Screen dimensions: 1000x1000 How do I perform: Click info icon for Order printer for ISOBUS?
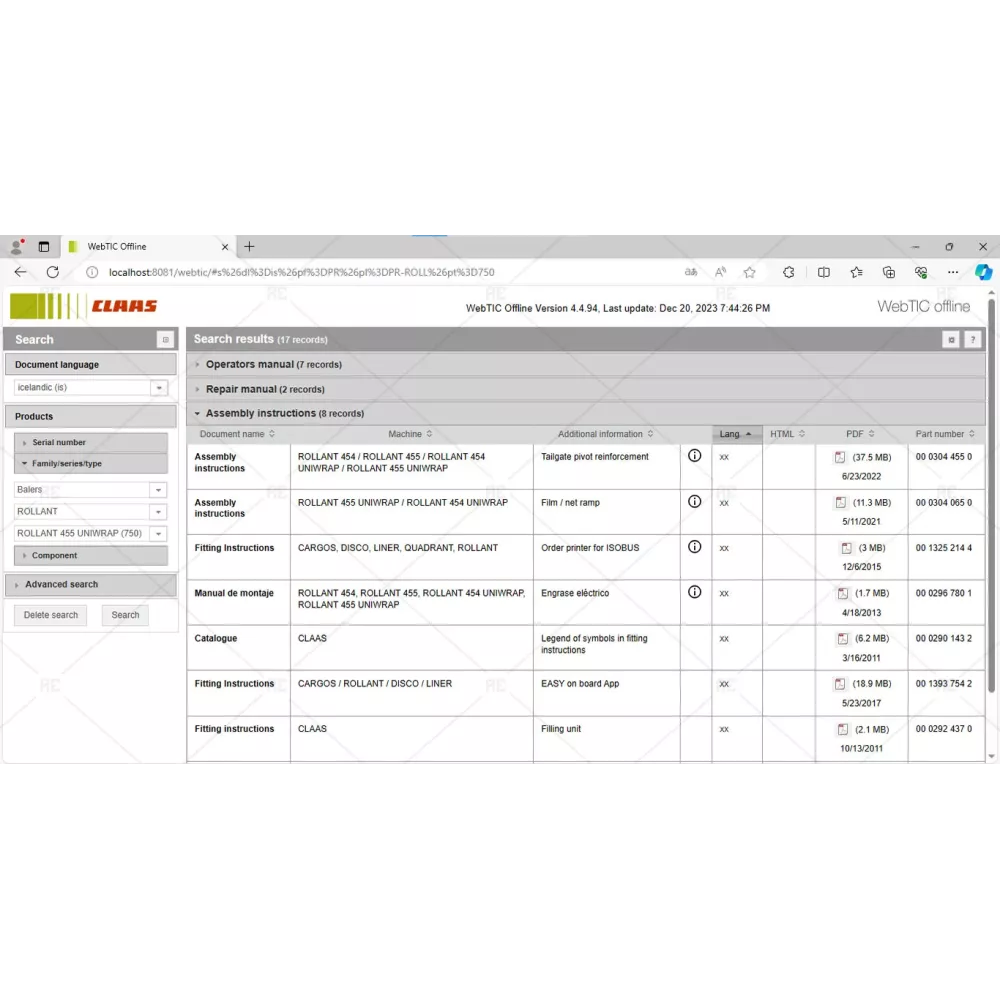pyautogui.click(x=695, y=547)
